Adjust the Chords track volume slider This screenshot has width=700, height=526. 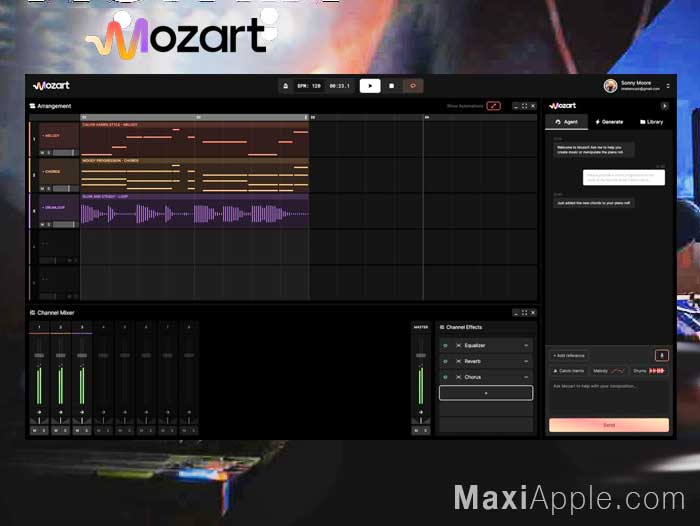[66, 189]
